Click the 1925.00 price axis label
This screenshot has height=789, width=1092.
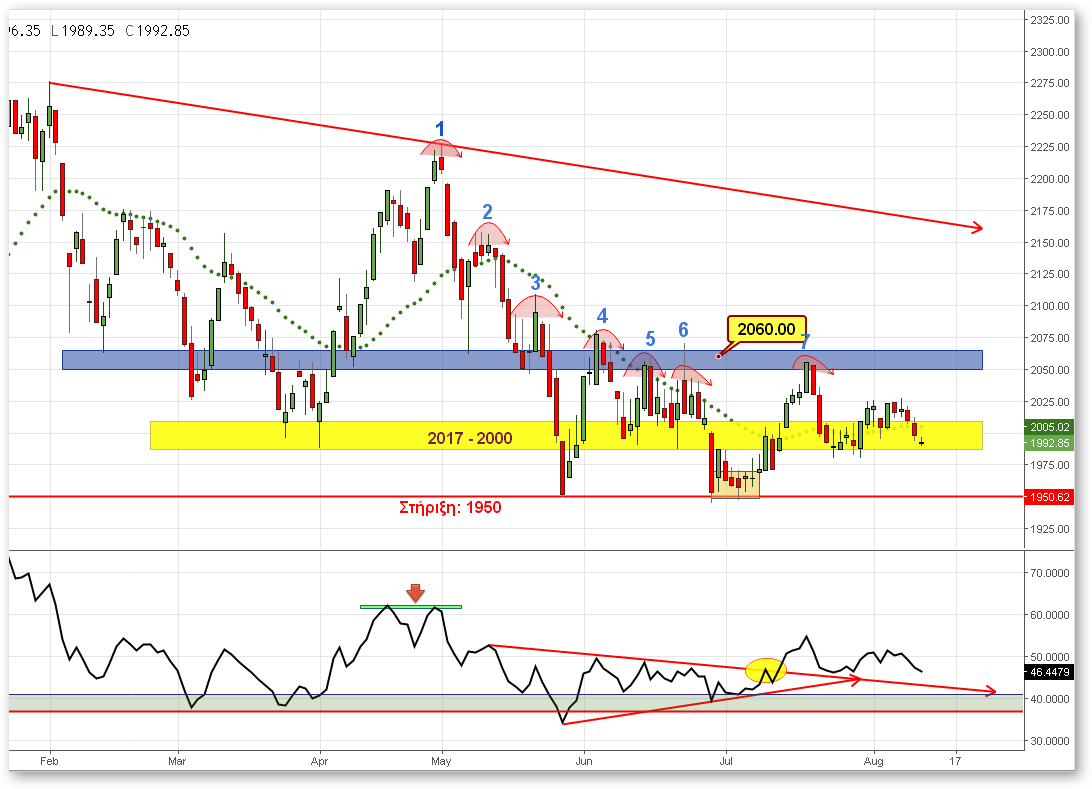[x=1050, y=529]
